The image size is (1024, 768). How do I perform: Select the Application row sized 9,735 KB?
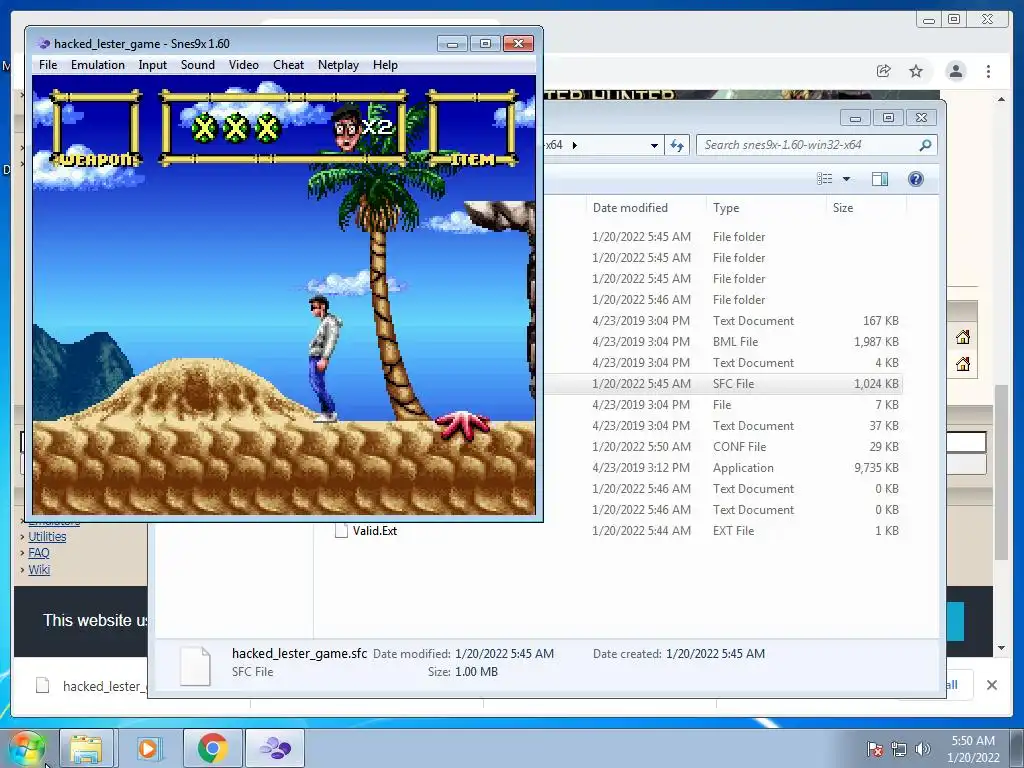point(723,468)
